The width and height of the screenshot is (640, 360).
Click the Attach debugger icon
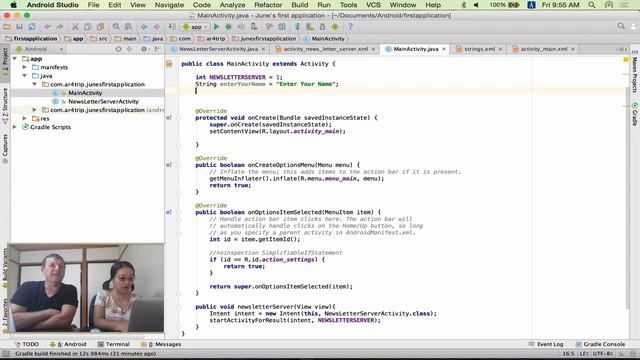pos(254,27)
